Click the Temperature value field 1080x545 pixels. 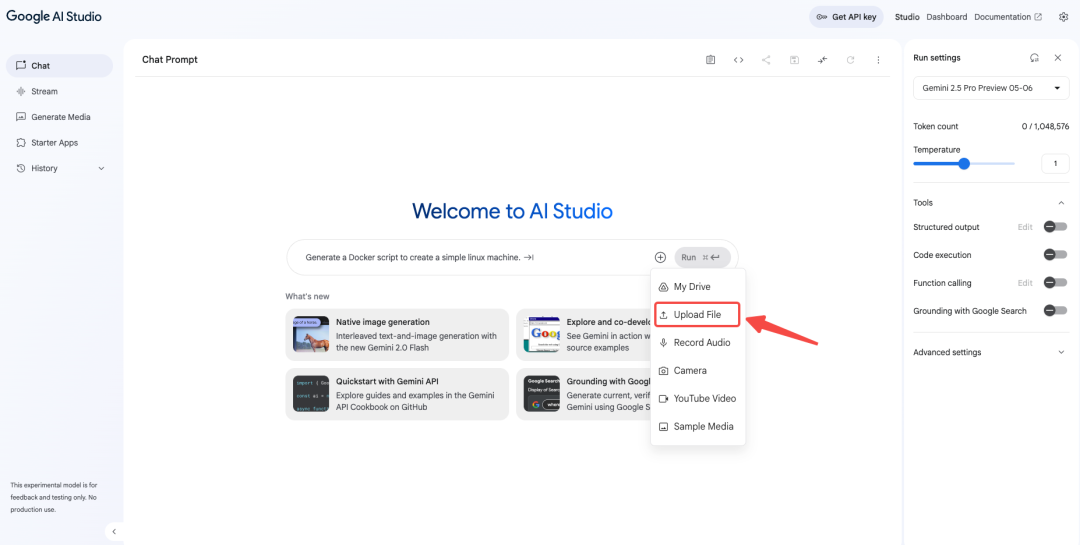1055,164
